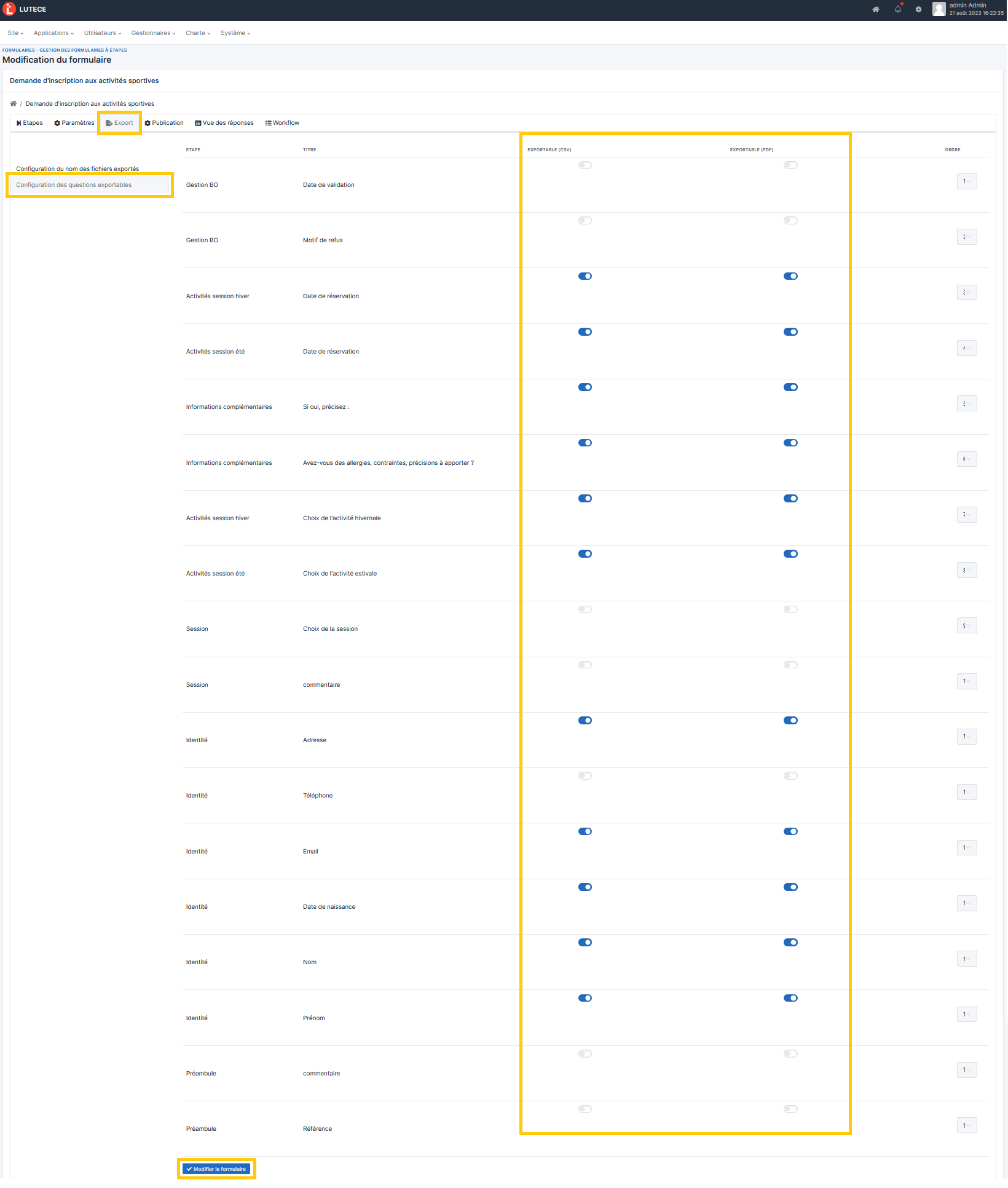Click the breadcrumb home icon
The height and width of the screenshot is (1188, 1008).
[14, 104]
